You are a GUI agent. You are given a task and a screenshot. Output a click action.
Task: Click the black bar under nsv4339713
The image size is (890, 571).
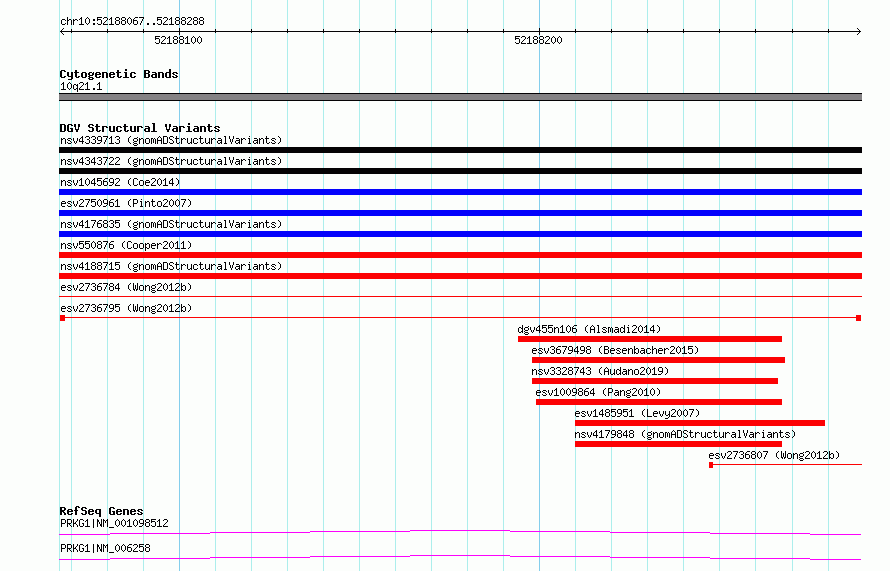460,150
